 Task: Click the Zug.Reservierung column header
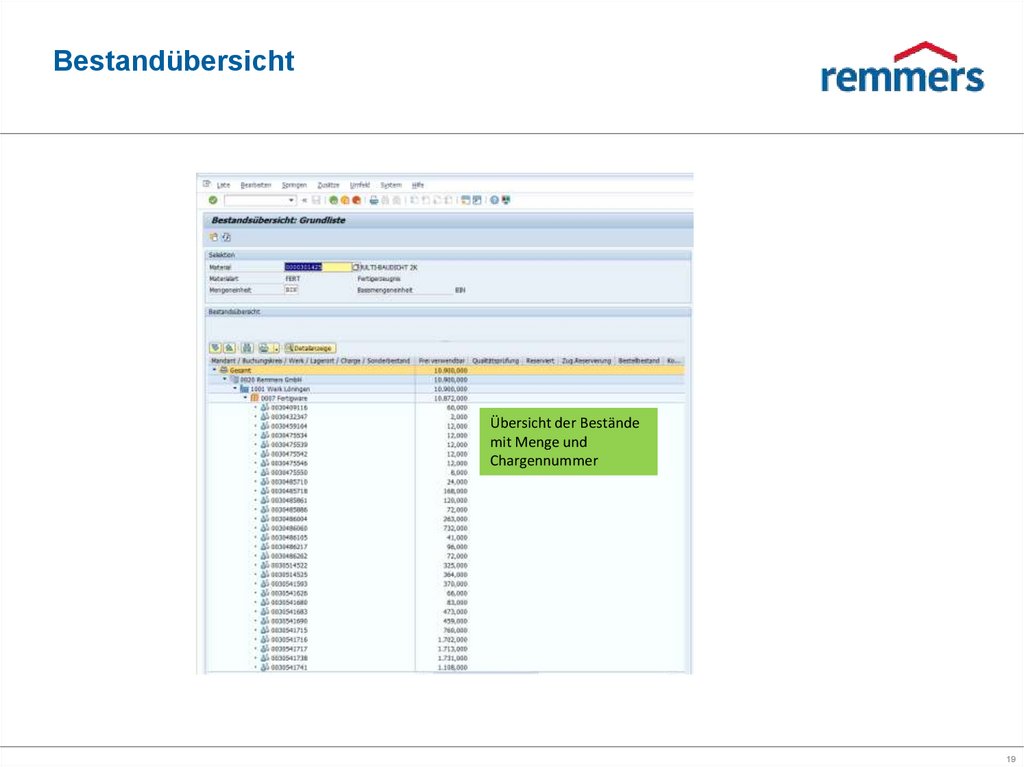[x=586, y=361]
